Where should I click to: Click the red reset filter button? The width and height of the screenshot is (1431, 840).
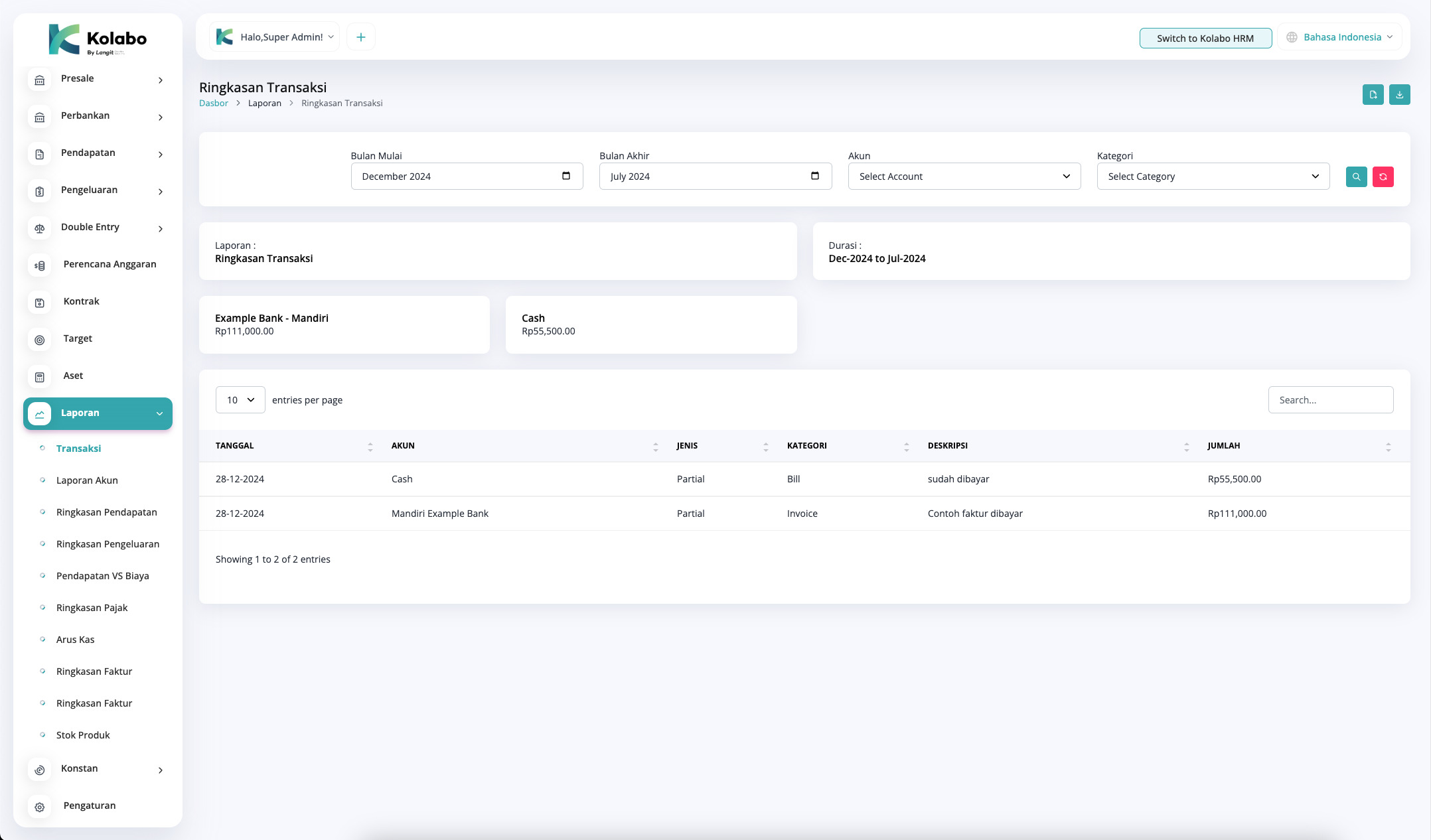[x=1383, y=176]
